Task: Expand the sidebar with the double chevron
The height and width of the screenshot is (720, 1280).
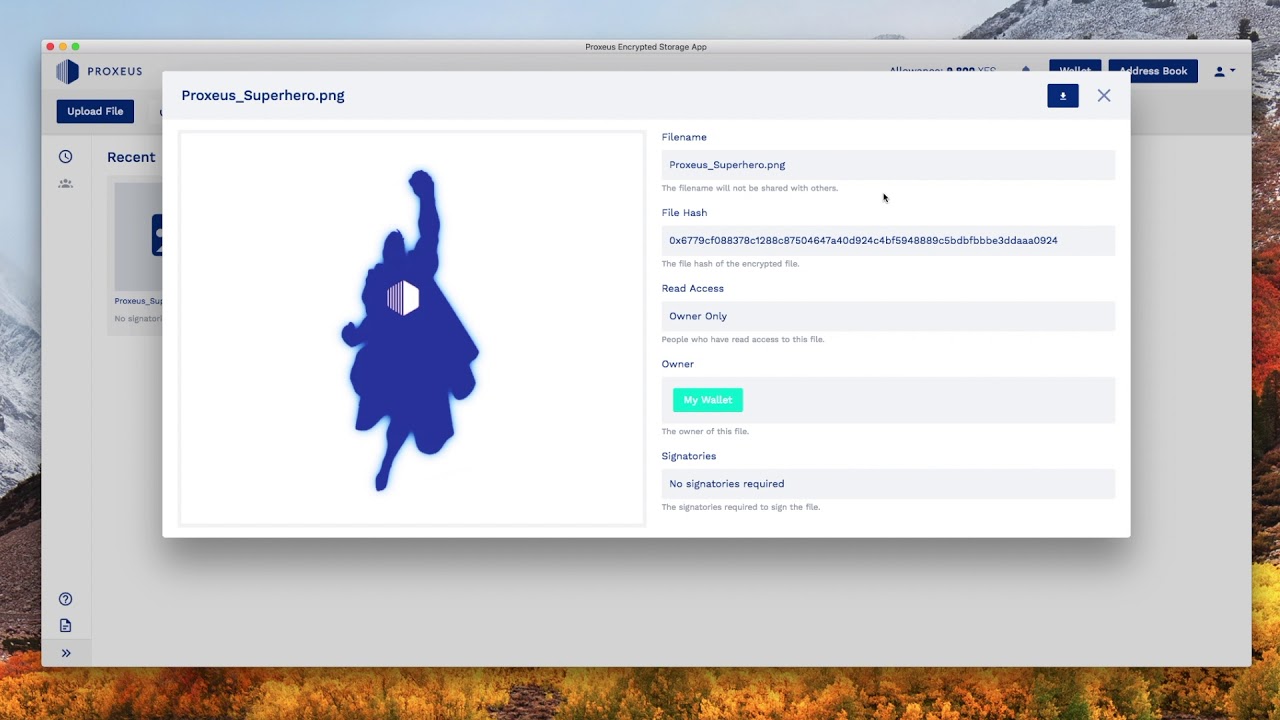Action: click(x=65, y=653)
